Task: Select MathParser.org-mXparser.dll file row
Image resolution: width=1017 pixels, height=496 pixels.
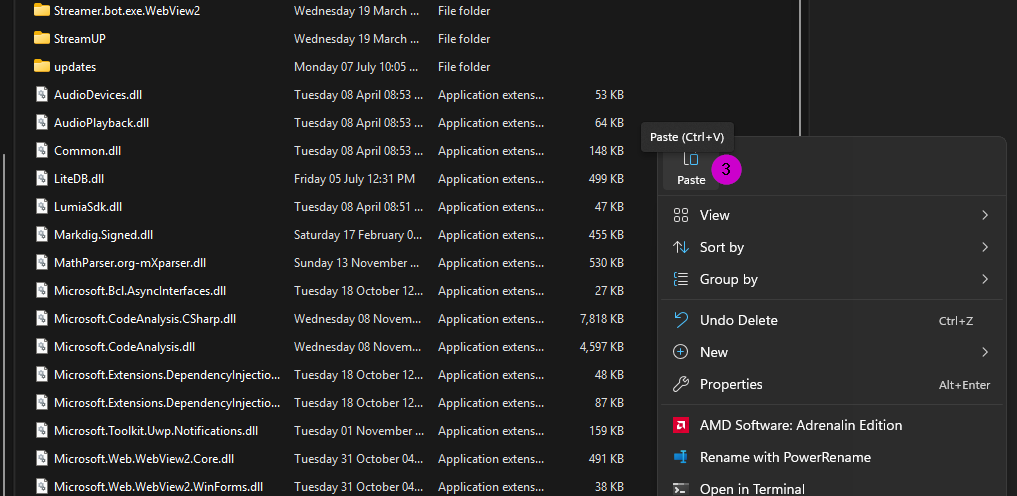Action: [130, 262]
